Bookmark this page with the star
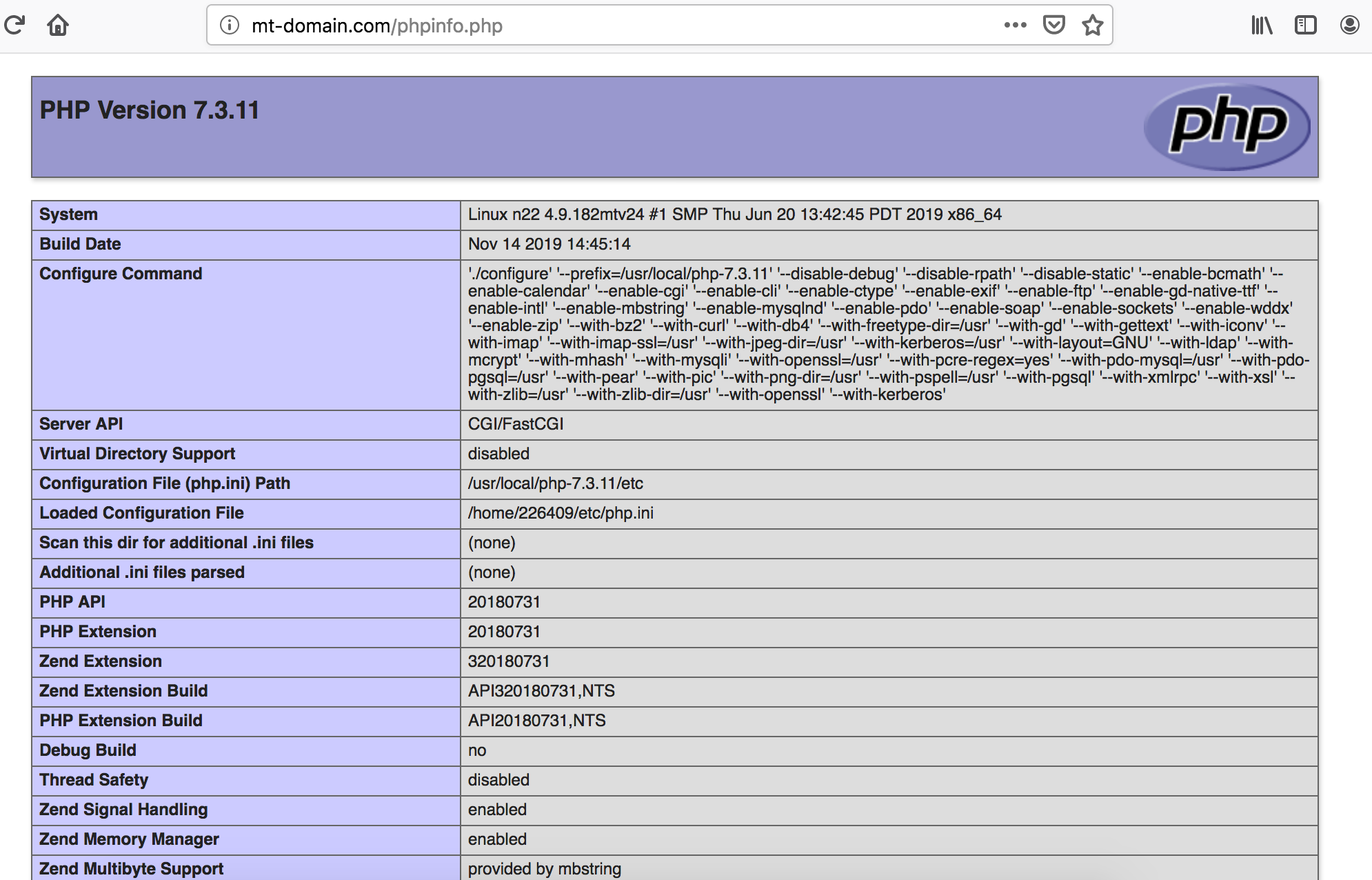The height and width of the screenshot is (880, 1372). pos(1092,26)
